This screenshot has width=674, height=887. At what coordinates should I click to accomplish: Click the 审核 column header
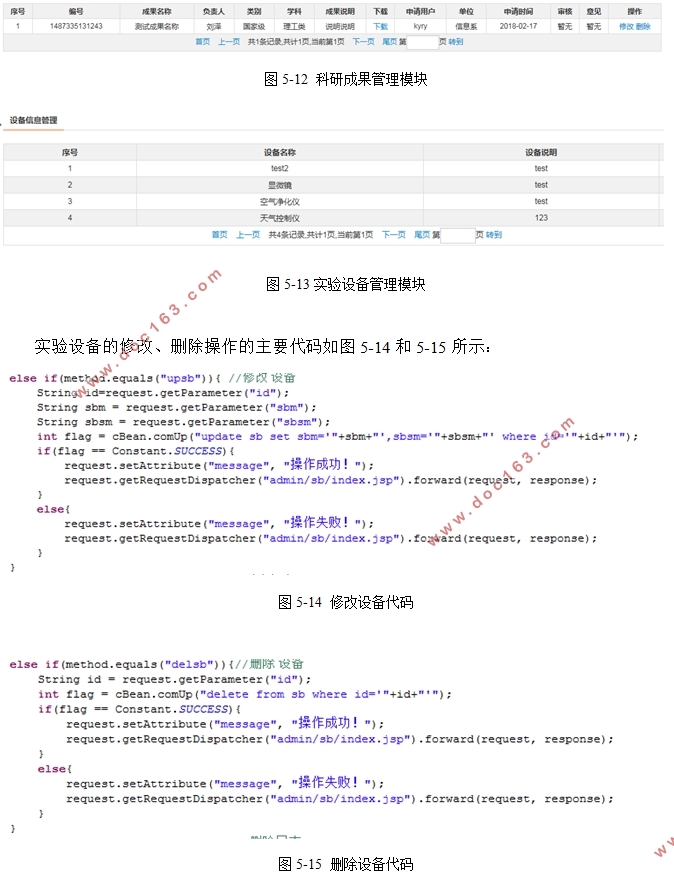tap(565, 11)
